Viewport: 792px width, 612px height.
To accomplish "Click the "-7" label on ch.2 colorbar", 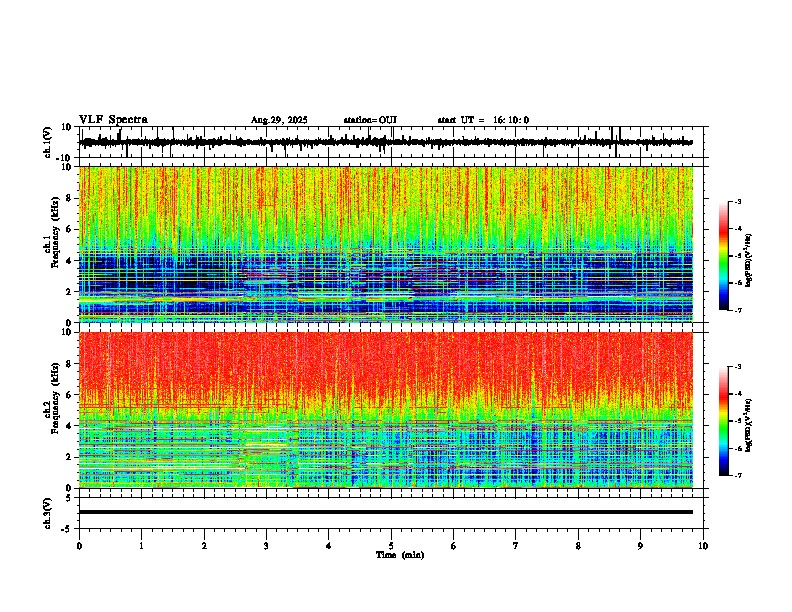I will pyautogui.click(x=737, y=475).
